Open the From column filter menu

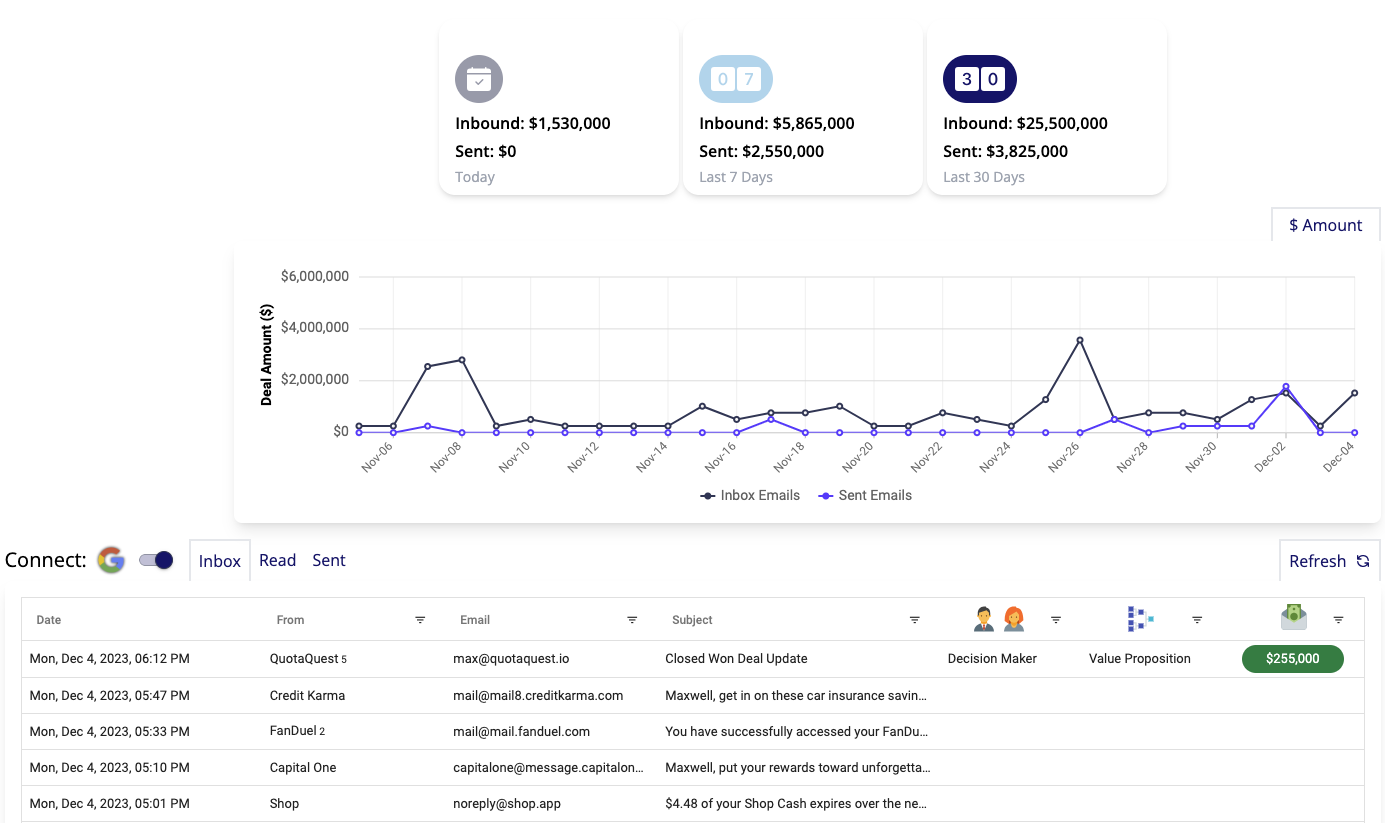coord(420,620)
